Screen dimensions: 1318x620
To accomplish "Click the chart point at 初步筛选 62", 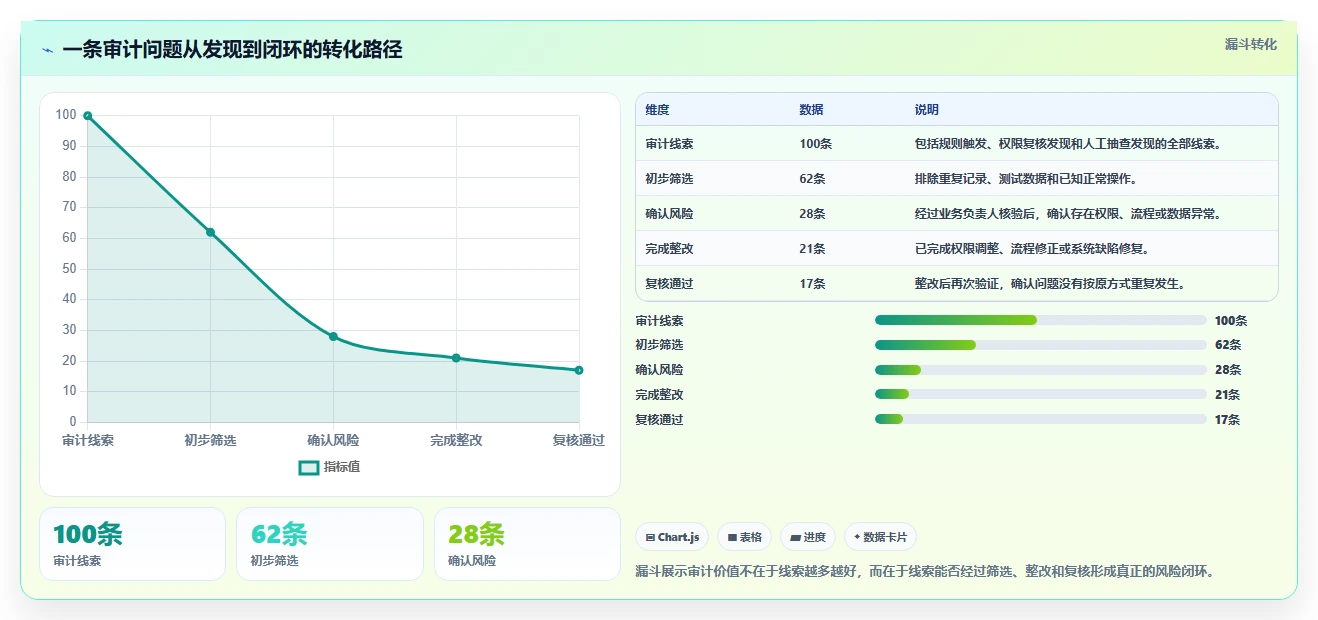I will [210, 232].
